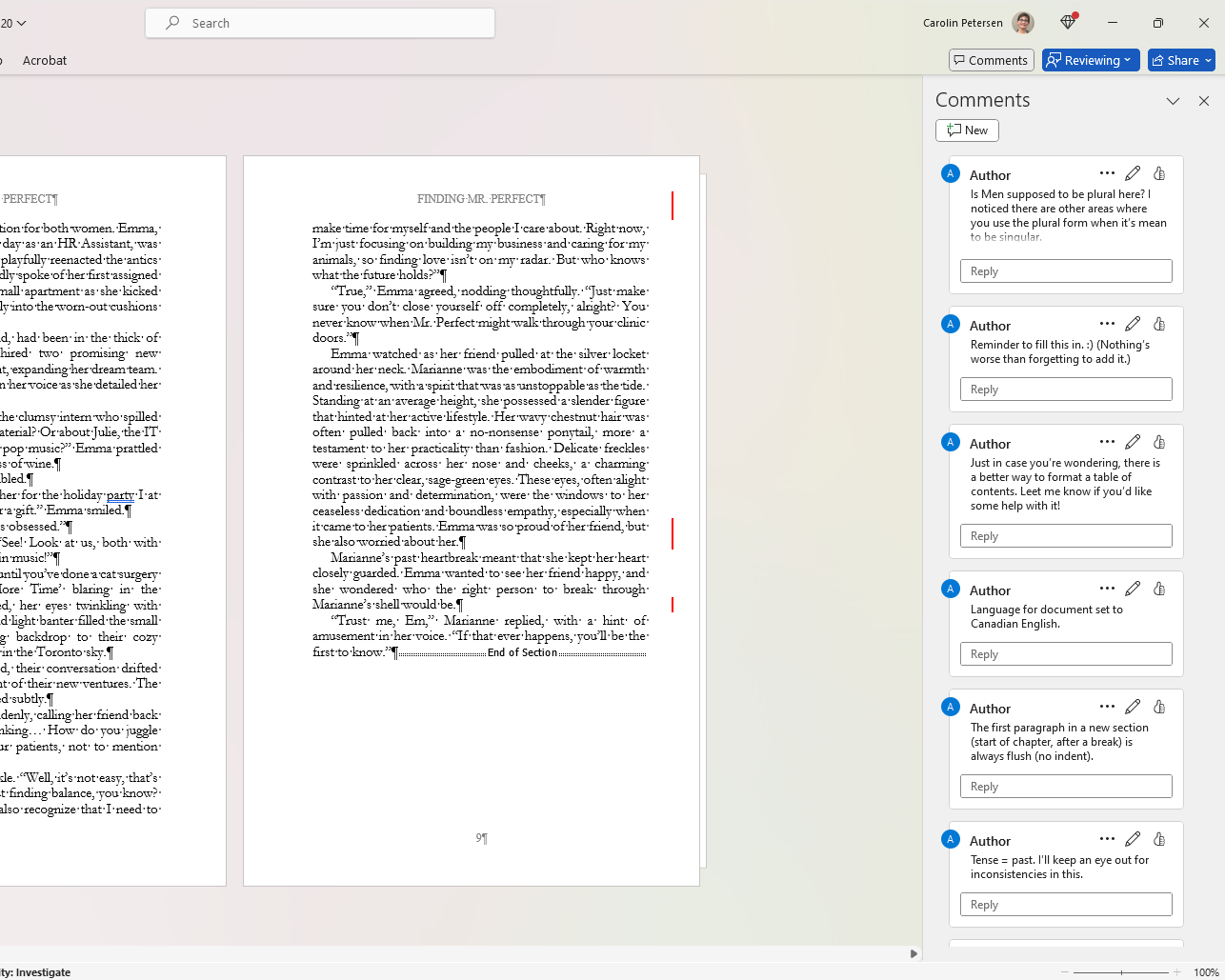Viewport: 1225px width, 980px height.
Task: Like the 'table of contents' comment
Action: 1159,442
